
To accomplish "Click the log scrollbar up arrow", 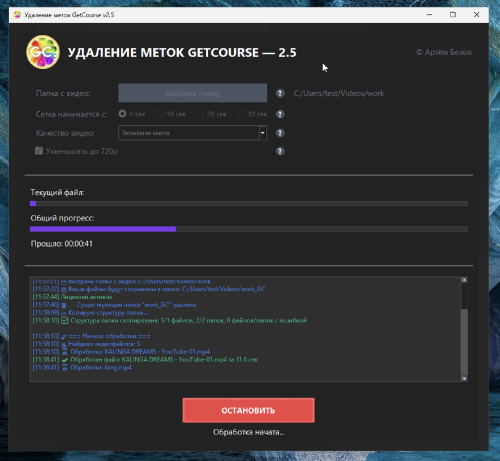I will [464, 280].
